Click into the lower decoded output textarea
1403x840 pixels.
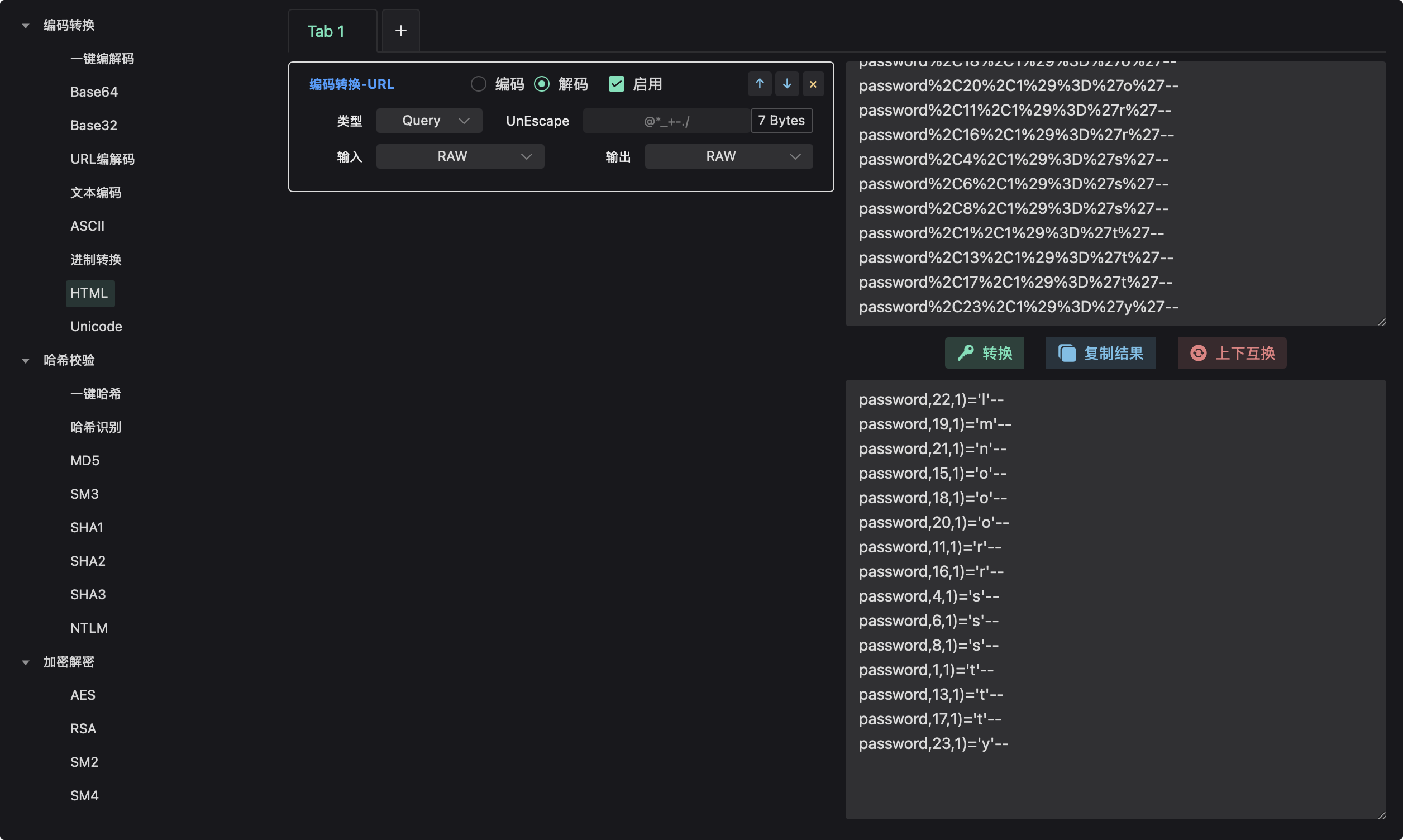point(1115,599)
